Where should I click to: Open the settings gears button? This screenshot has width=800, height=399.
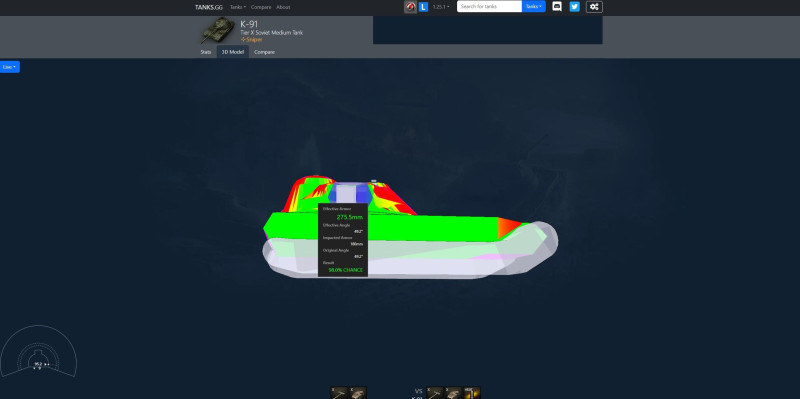pyautogui.click(x=594, y=7)
